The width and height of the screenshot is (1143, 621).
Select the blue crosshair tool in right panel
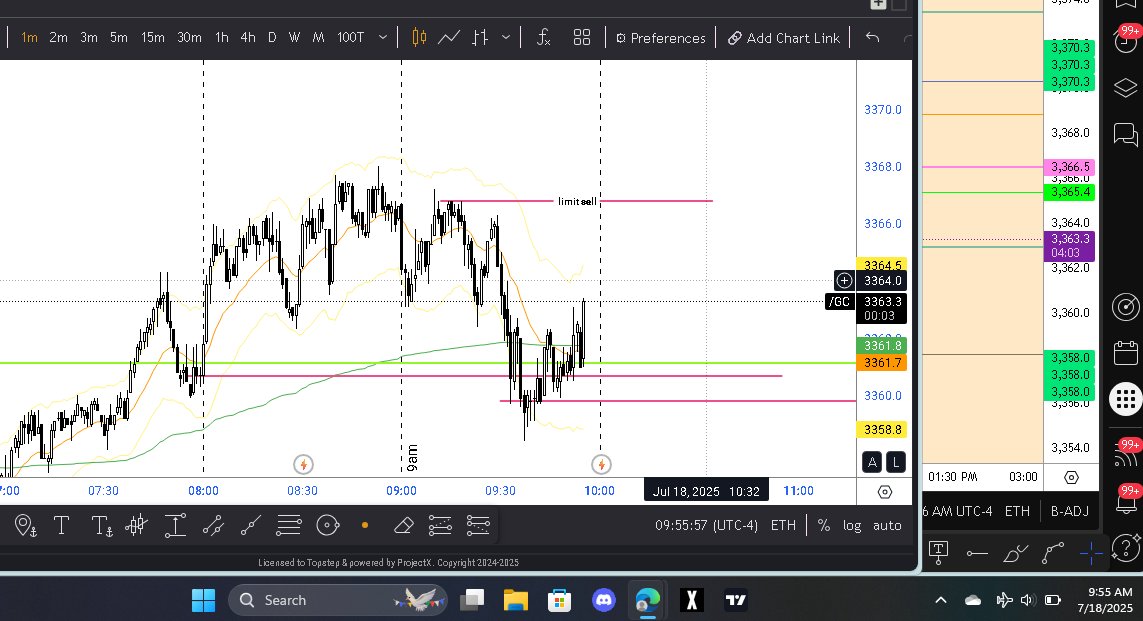click(1091, 554)
